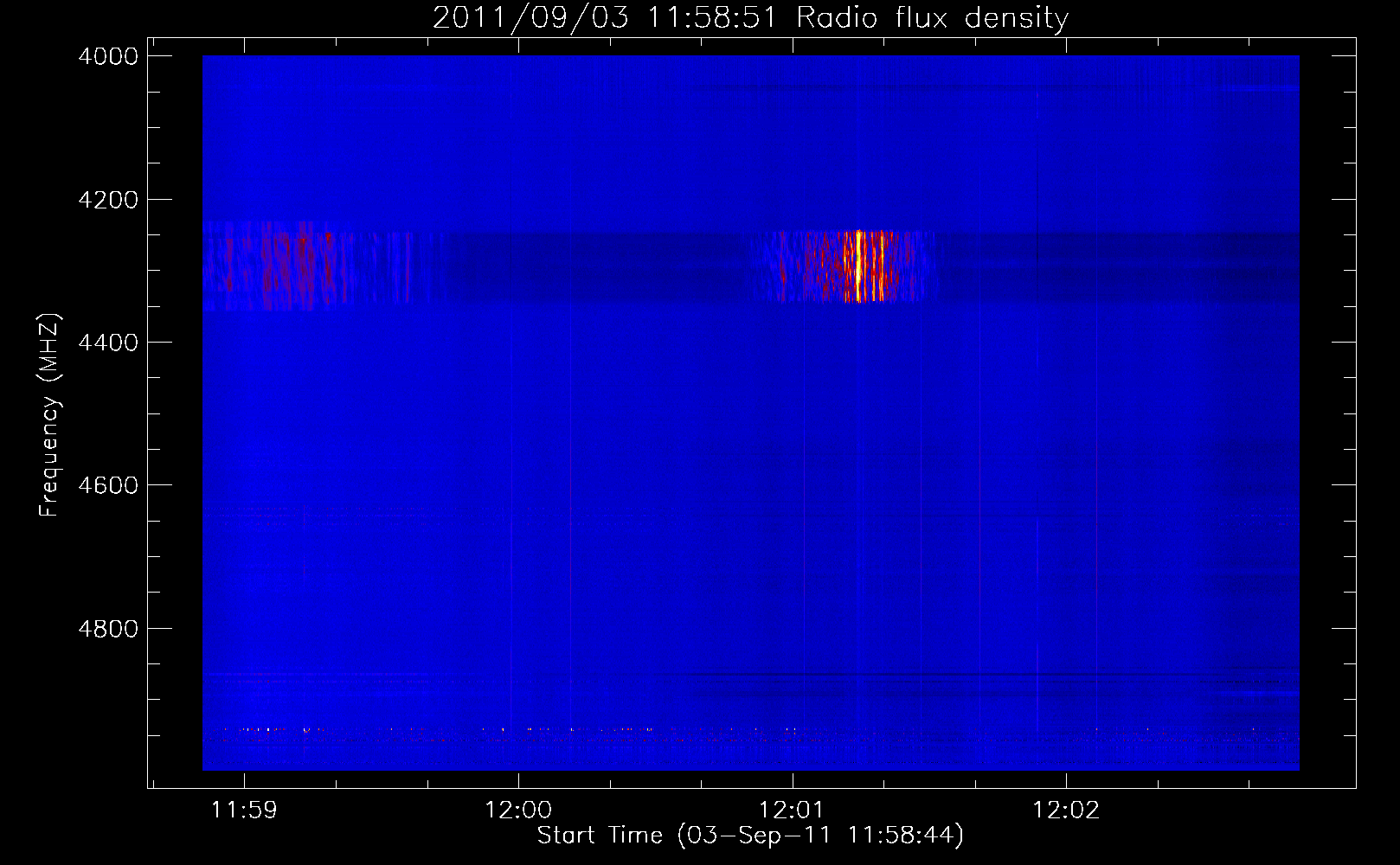Click the '4400' frequency axis label
Viewport: 1400px width, 865px height.
108,343
